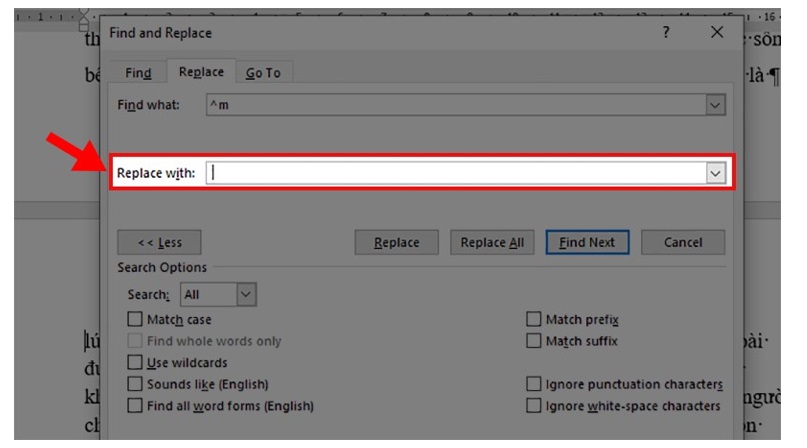This screenshot has height=448, width=807.
Task: Tick the Use wildcards option
Action: 135,362
